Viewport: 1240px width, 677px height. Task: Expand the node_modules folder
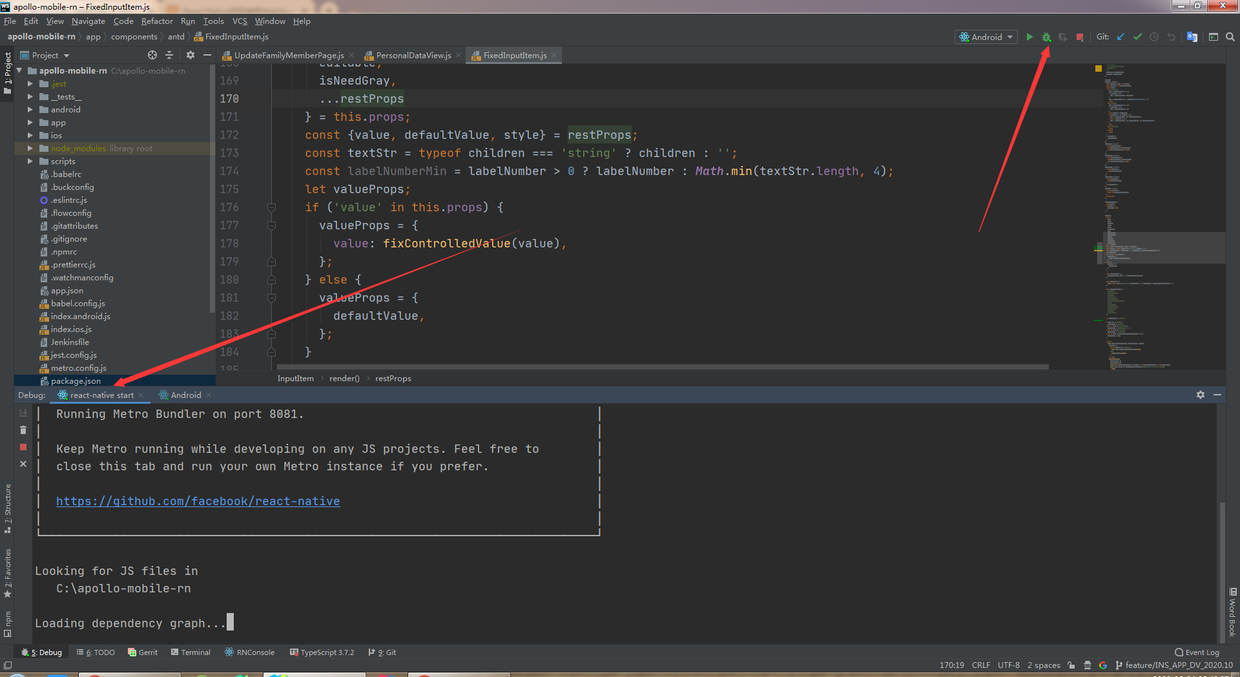[x=31, y=149]
